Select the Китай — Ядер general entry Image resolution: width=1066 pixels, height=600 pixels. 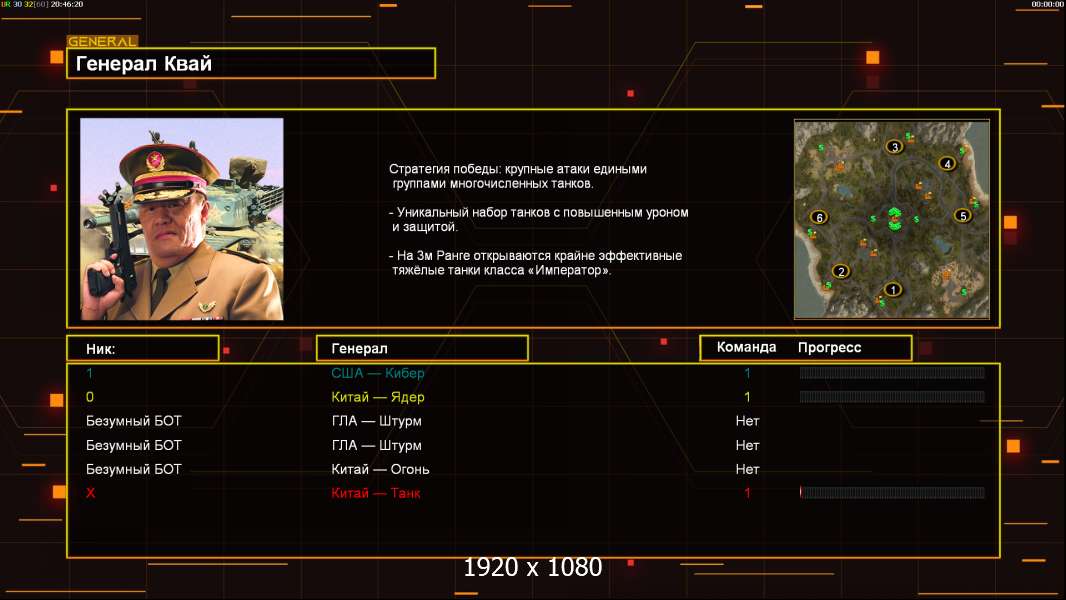pyautogui.click(x=377, y=397)
